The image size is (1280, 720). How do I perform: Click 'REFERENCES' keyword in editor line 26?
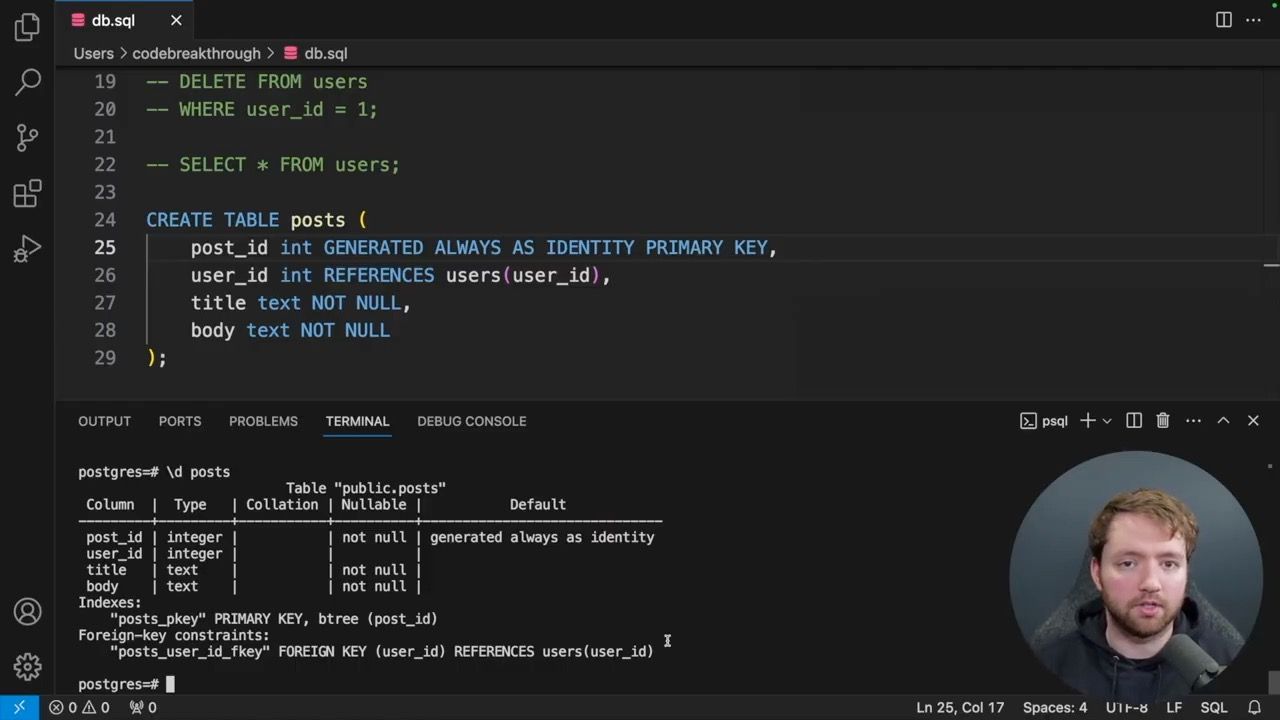378,275
